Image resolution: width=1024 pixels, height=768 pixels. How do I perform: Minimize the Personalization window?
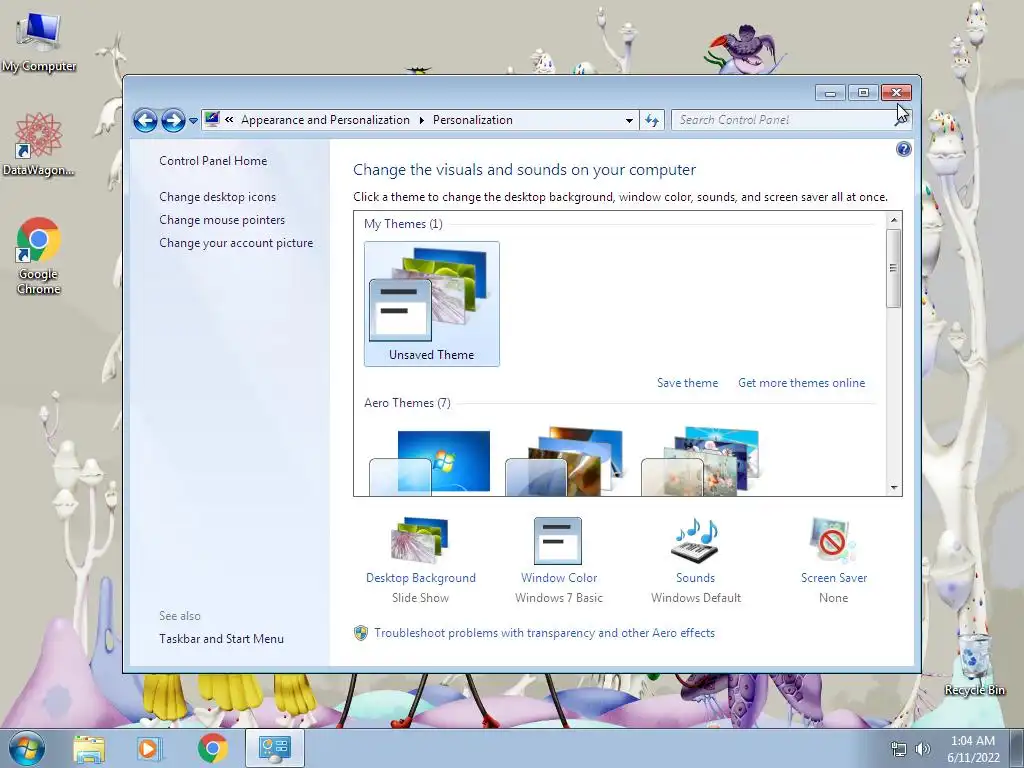pyautogui.click(x=830, y=93)
